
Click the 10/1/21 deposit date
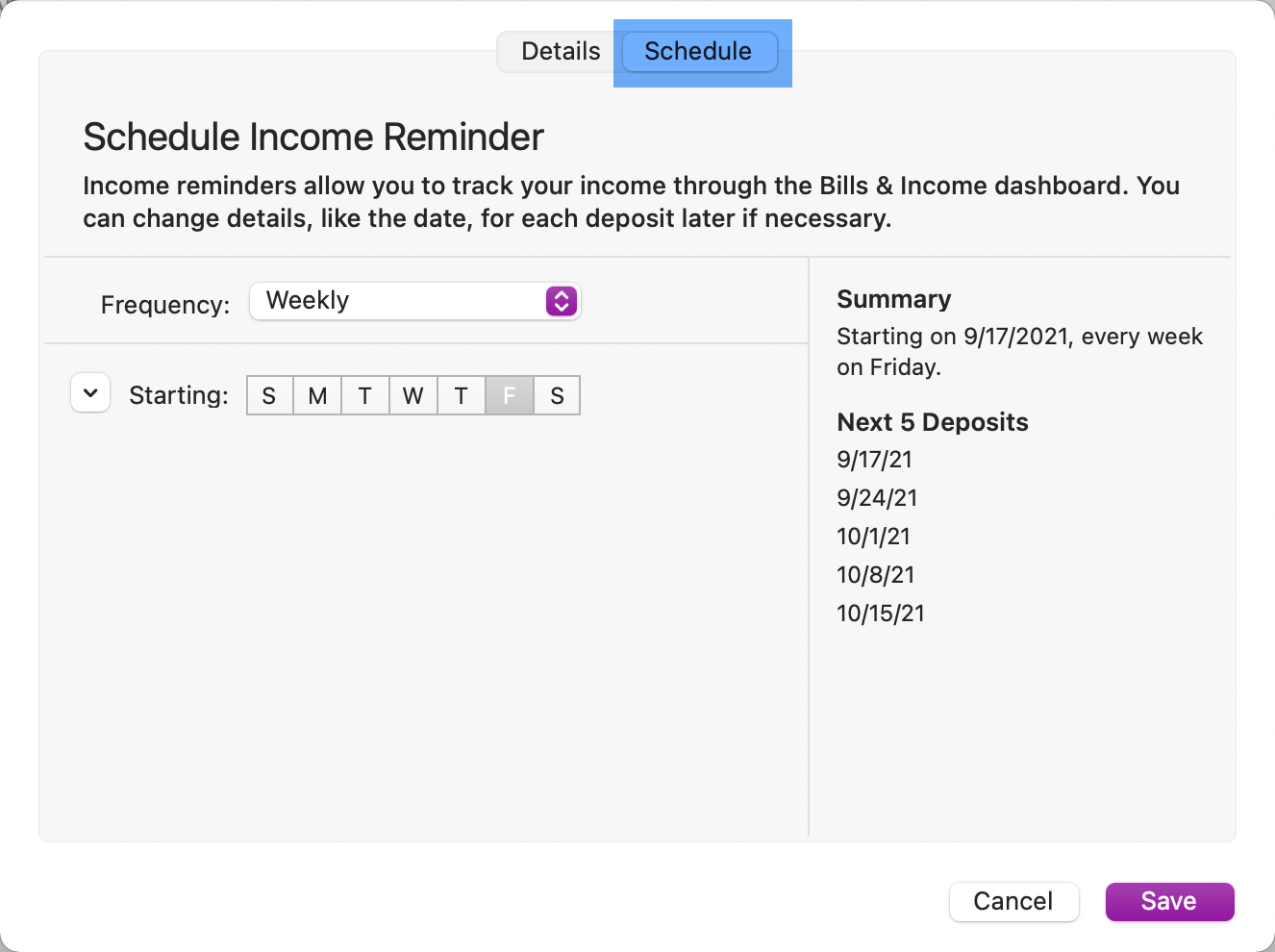(873, 537)
